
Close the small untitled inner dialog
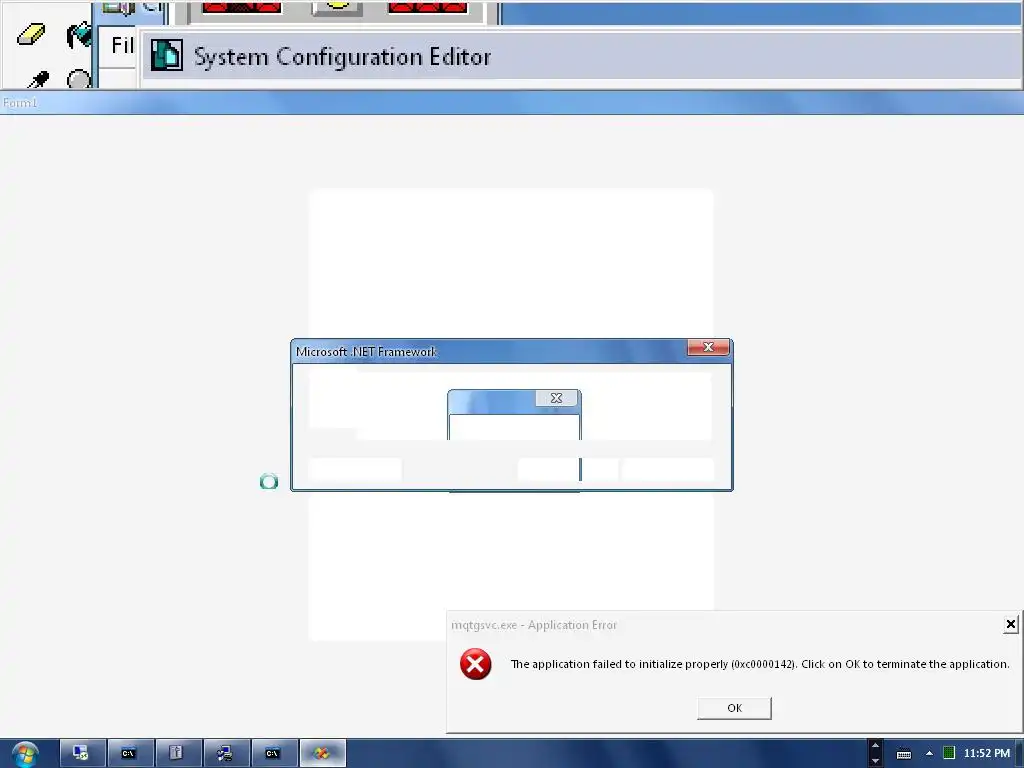(x=556, y=398)
